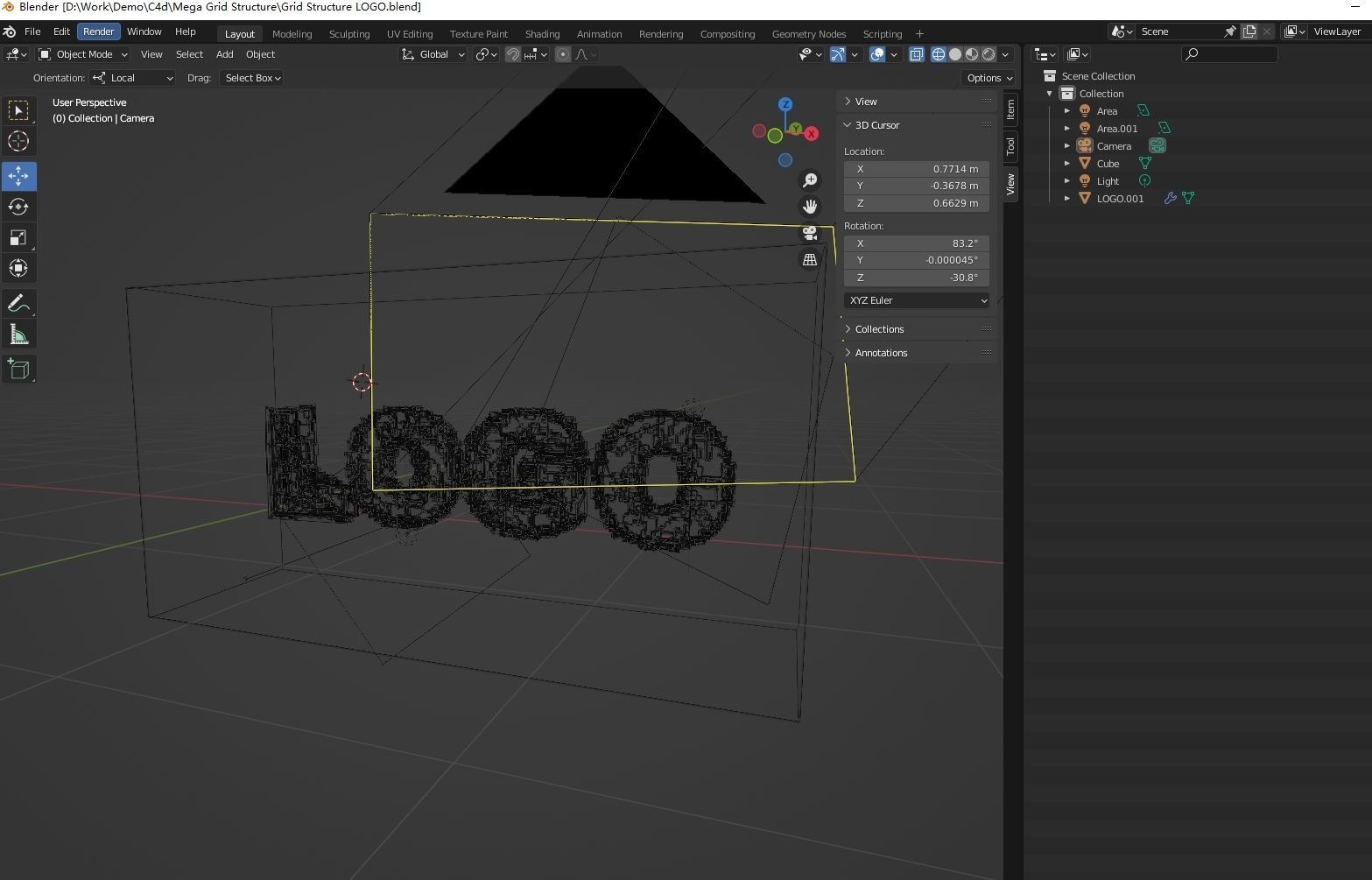Screen dimensions: 1372x880
Task: Click the outliner search field
Action: 1229,54
